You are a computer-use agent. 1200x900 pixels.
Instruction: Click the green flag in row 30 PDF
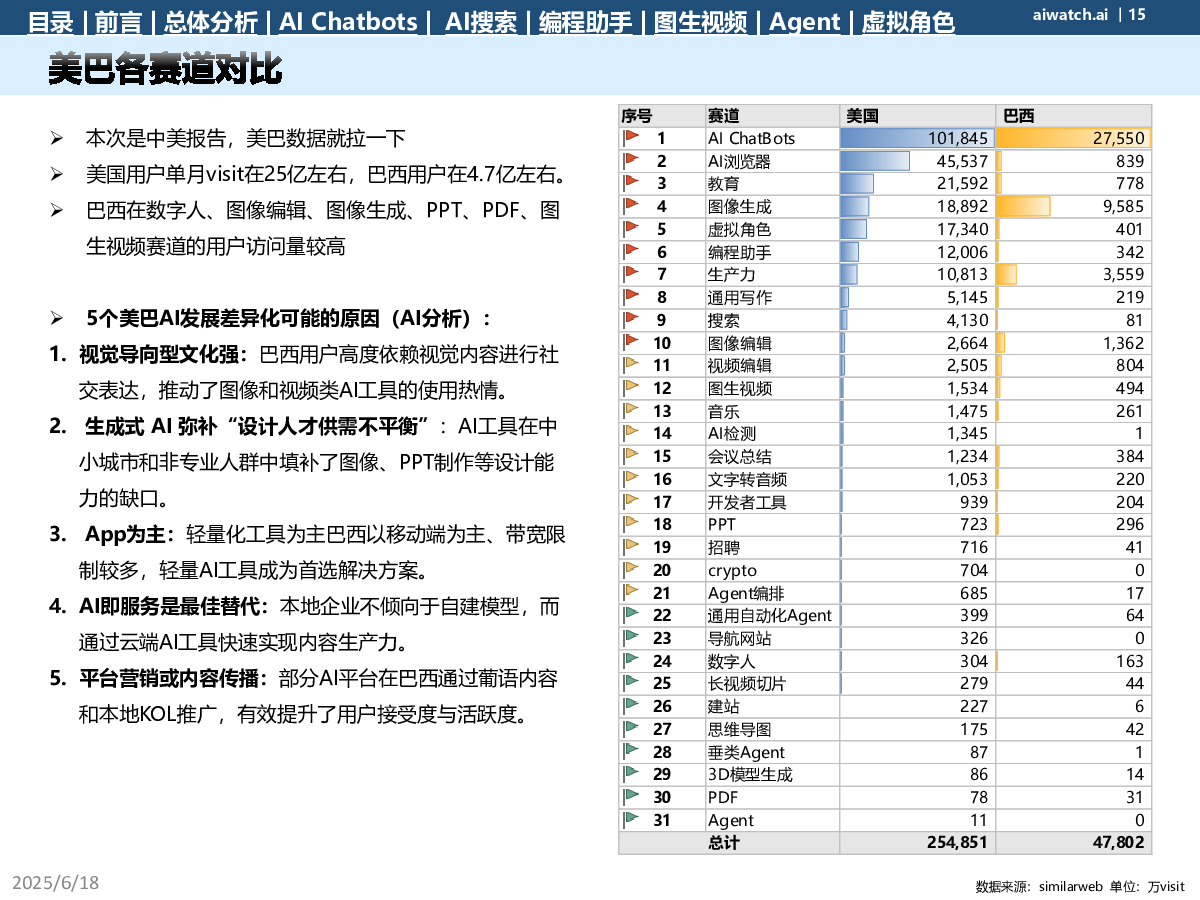(631, 796)
